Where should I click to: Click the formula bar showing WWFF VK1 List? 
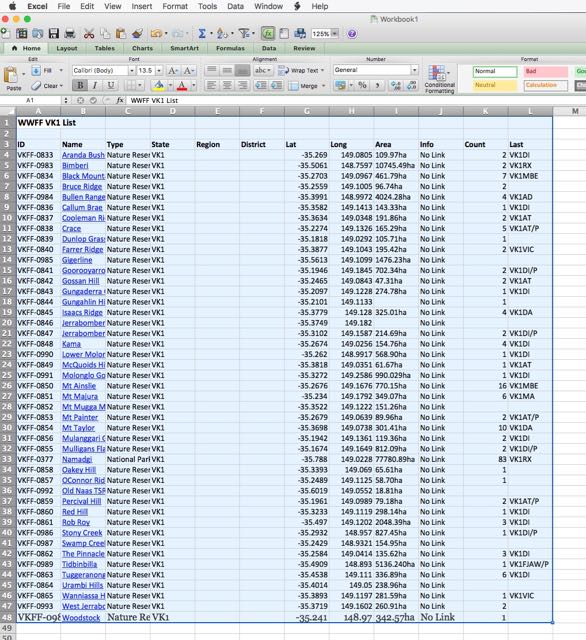(x=355, y=100)
